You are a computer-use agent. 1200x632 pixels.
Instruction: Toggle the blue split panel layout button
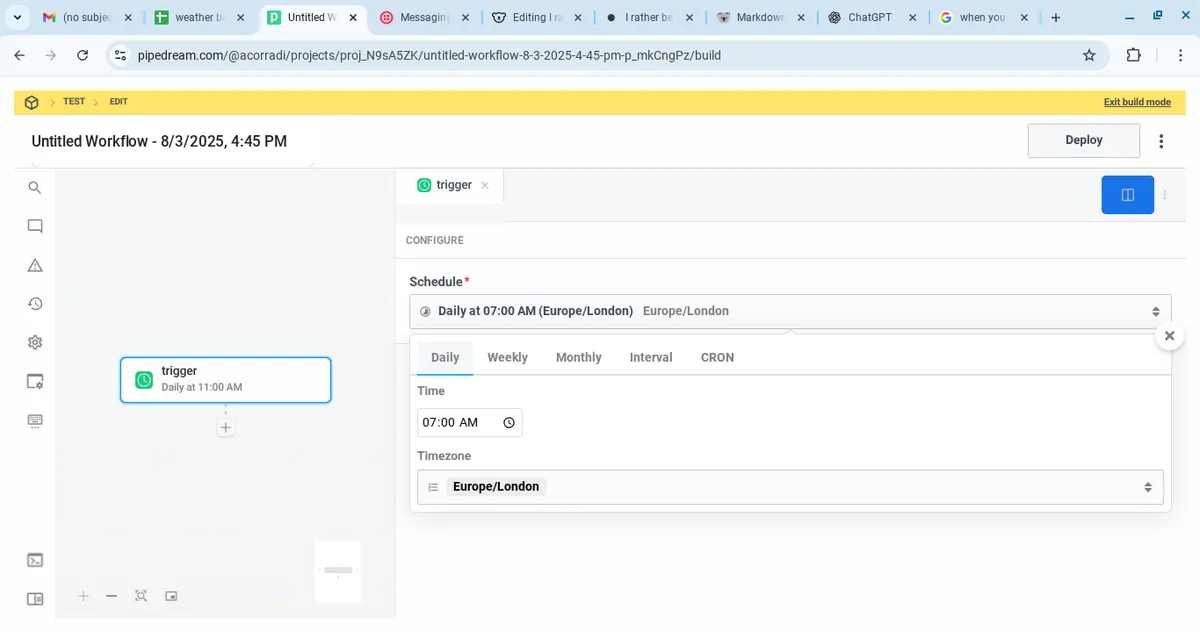(x=1127, y=195)
